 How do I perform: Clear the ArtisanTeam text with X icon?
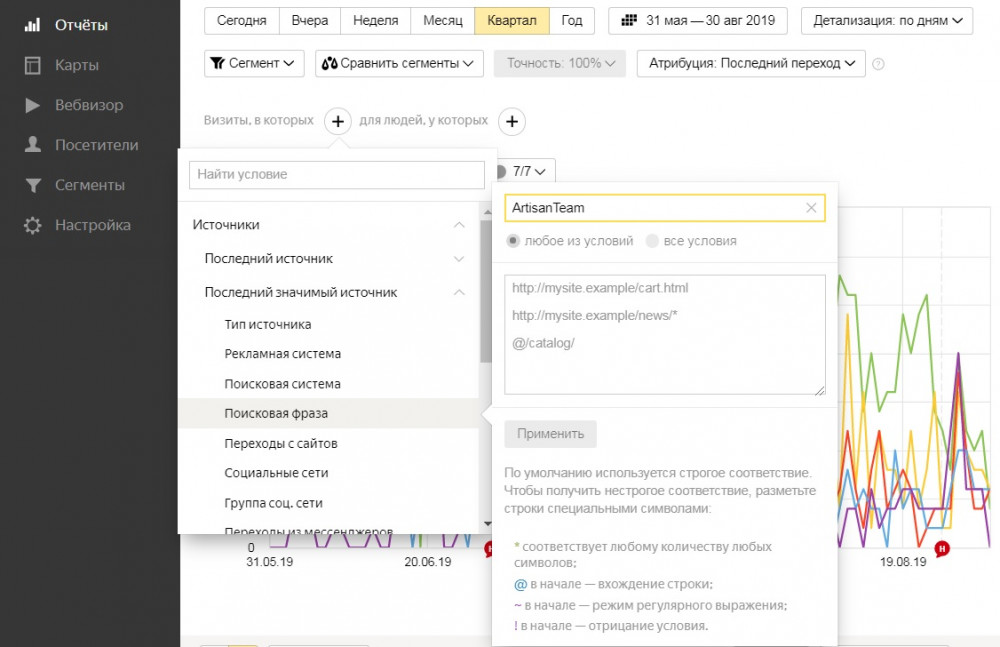click(x=811, y=208)
